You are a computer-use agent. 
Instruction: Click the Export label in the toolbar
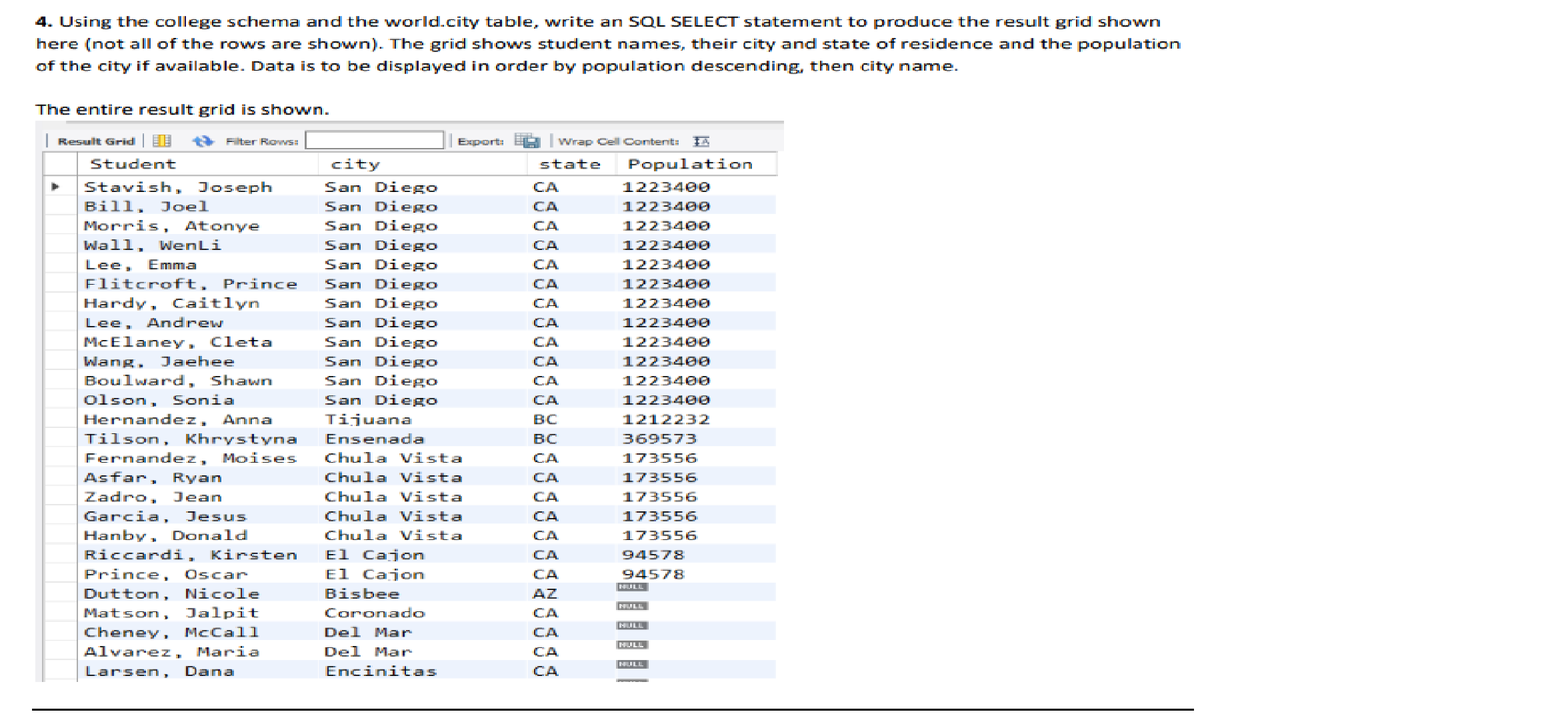coord(481,140)
